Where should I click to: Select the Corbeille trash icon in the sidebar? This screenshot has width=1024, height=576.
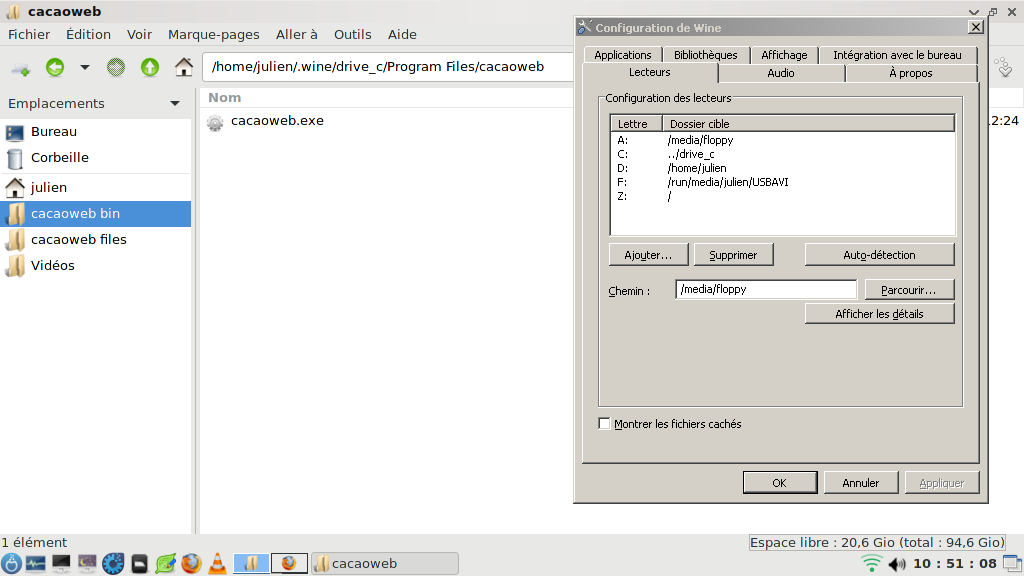click(15, 159)
